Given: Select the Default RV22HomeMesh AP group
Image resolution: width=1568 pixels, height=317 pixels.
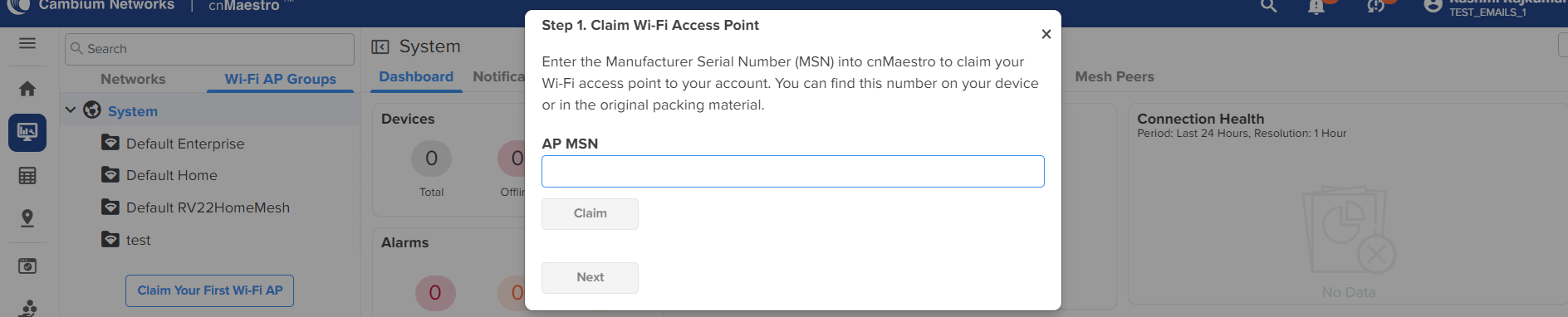Looking at the screenshot, I should click(x=208, y=207).
